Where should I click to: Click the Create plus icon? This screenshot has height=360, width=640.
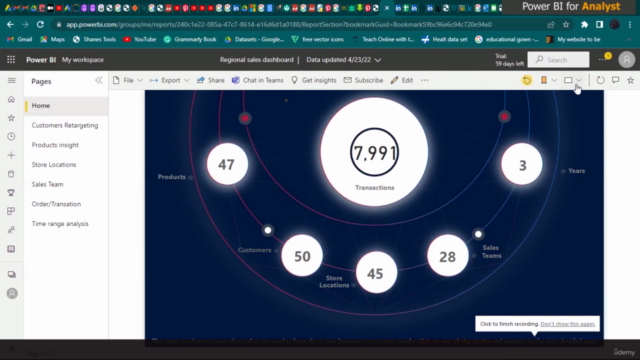pyautogui.click(x=11, y=155)
